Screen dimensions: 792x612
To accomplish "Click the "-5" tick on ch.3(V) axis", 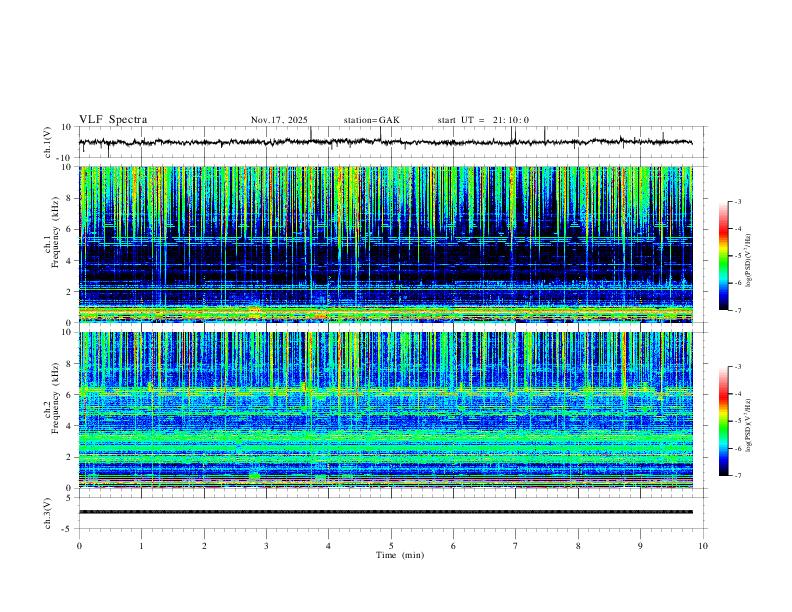I will click(68, 529).
